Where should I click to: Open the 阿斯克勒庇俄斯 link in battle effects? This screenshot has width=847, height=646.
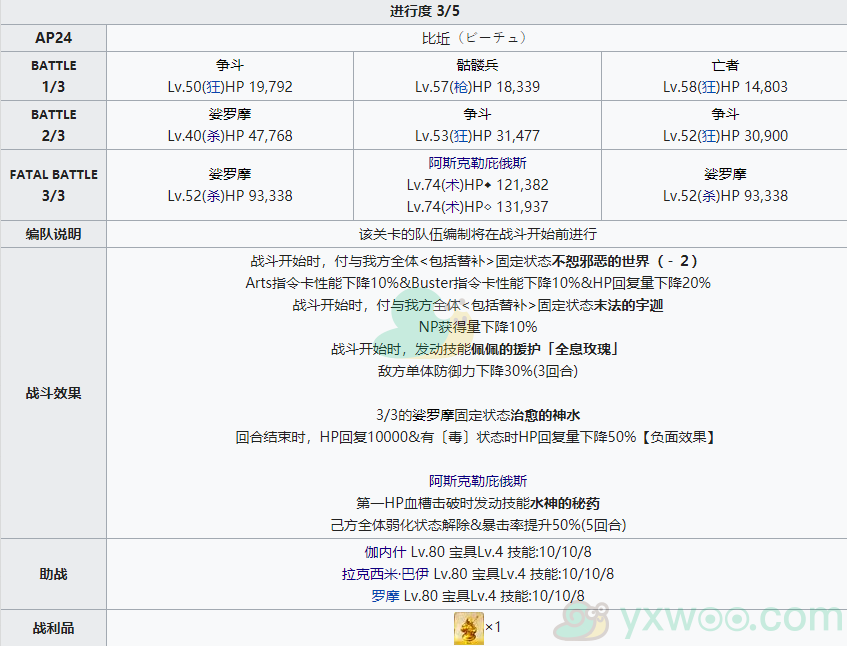(x=478, y=481)
